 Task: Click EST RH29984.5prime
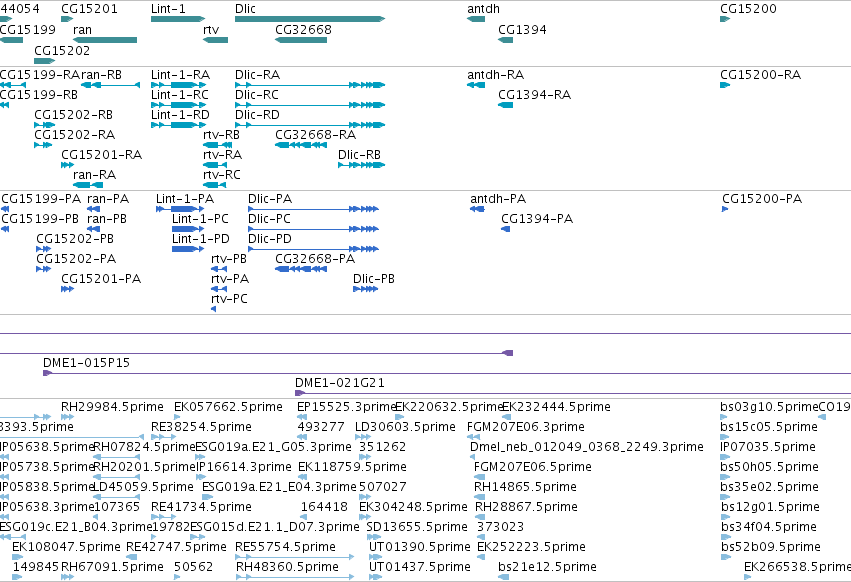[x=67, y=417]
